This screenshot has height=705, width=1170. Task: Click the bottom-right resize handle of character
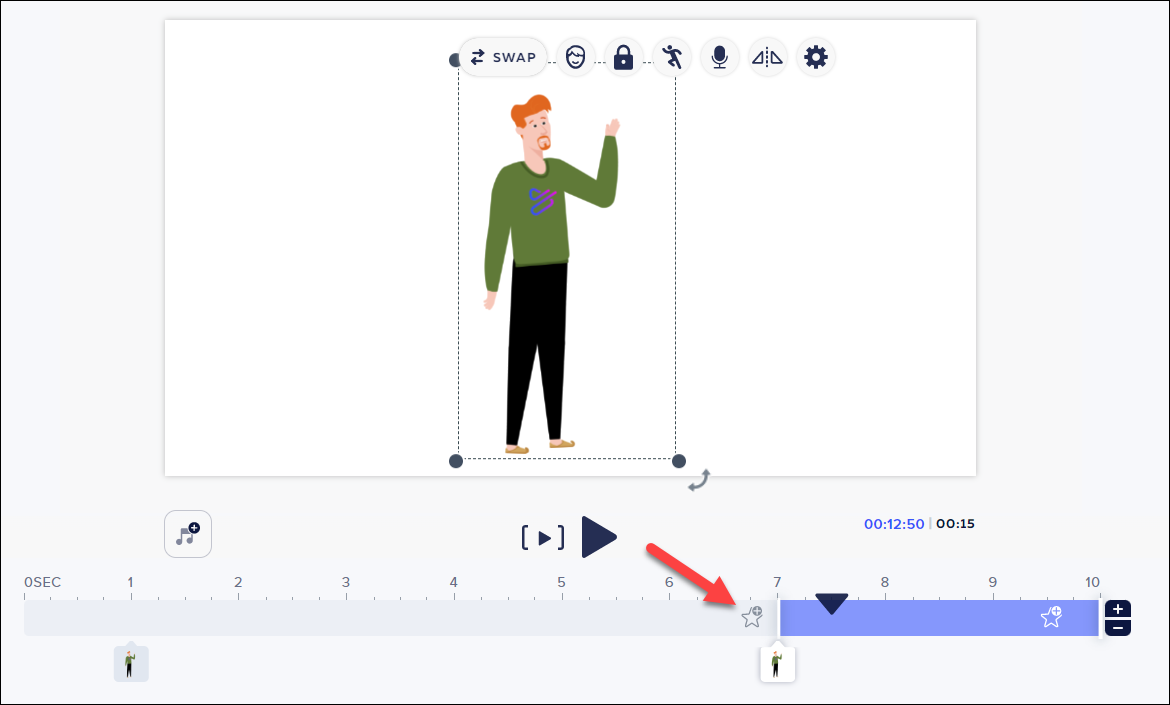pos(678,461)
